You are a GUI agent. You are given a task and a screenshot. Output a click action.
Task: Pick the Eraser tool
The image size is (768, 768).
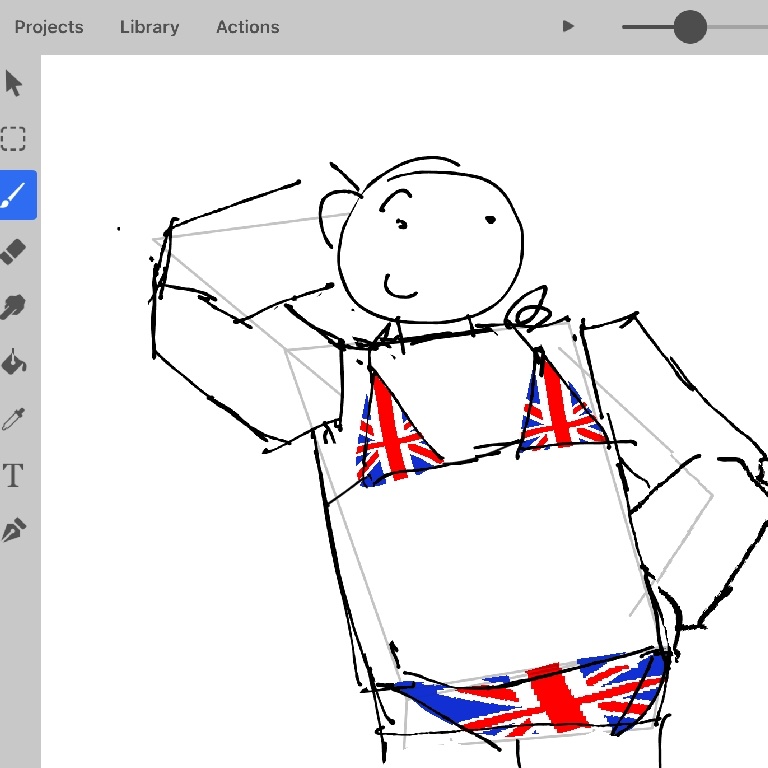coord(13,251)
